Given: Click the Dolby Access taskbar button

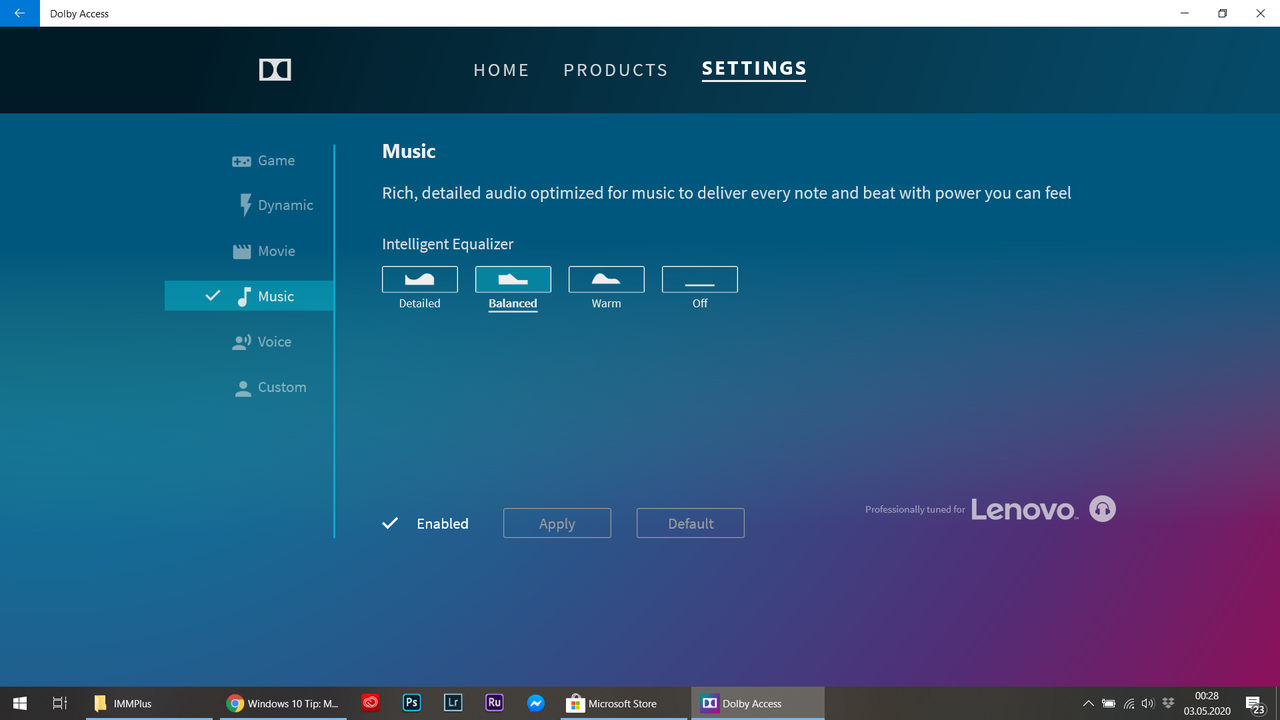Looking at the screenshot, I should [x=757, y=703].
